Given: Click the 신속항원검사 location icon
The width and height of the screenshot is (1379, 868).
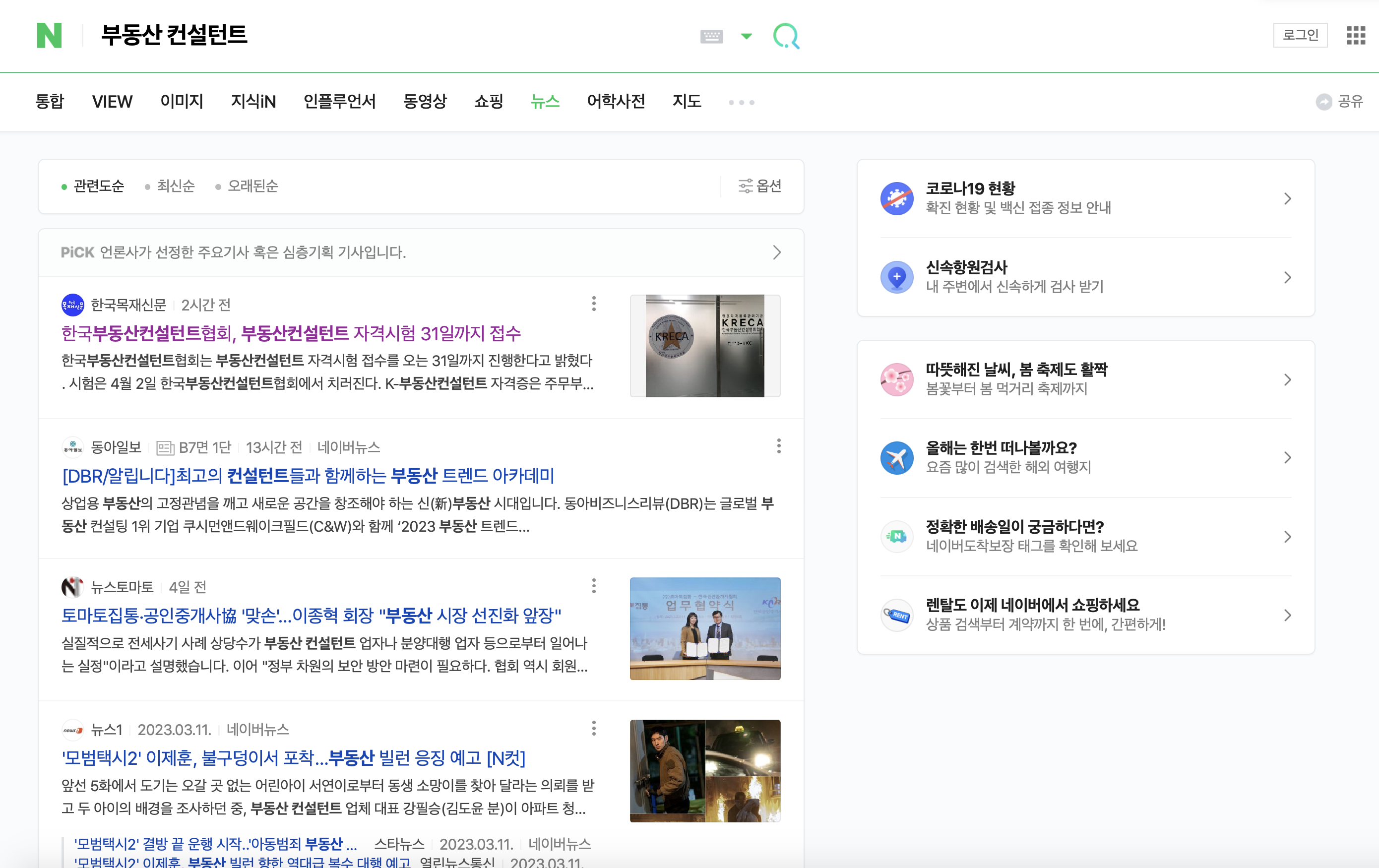Looking at the screenshot, I should 897,278.
